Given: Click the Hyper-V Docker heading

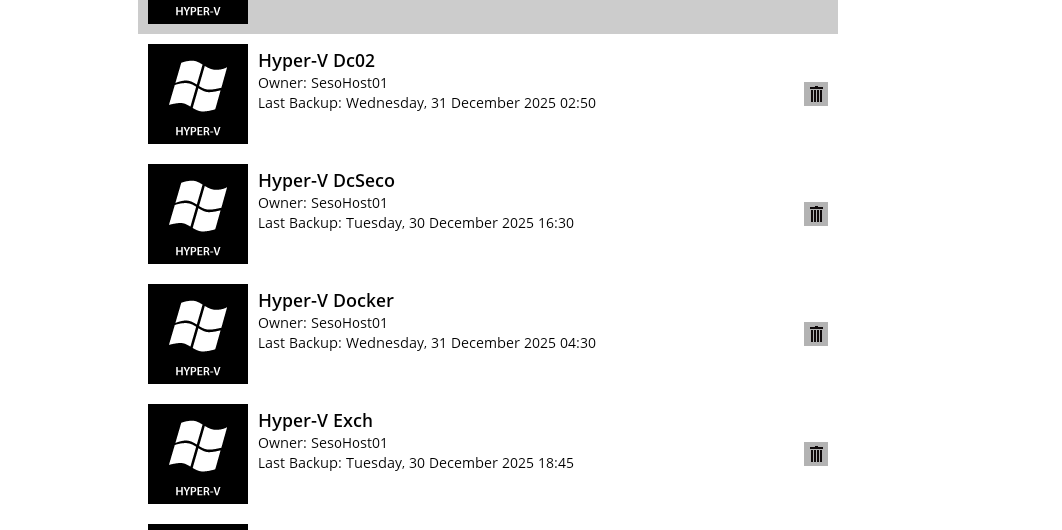Looking at the screenshot, I should coord(325,301).
